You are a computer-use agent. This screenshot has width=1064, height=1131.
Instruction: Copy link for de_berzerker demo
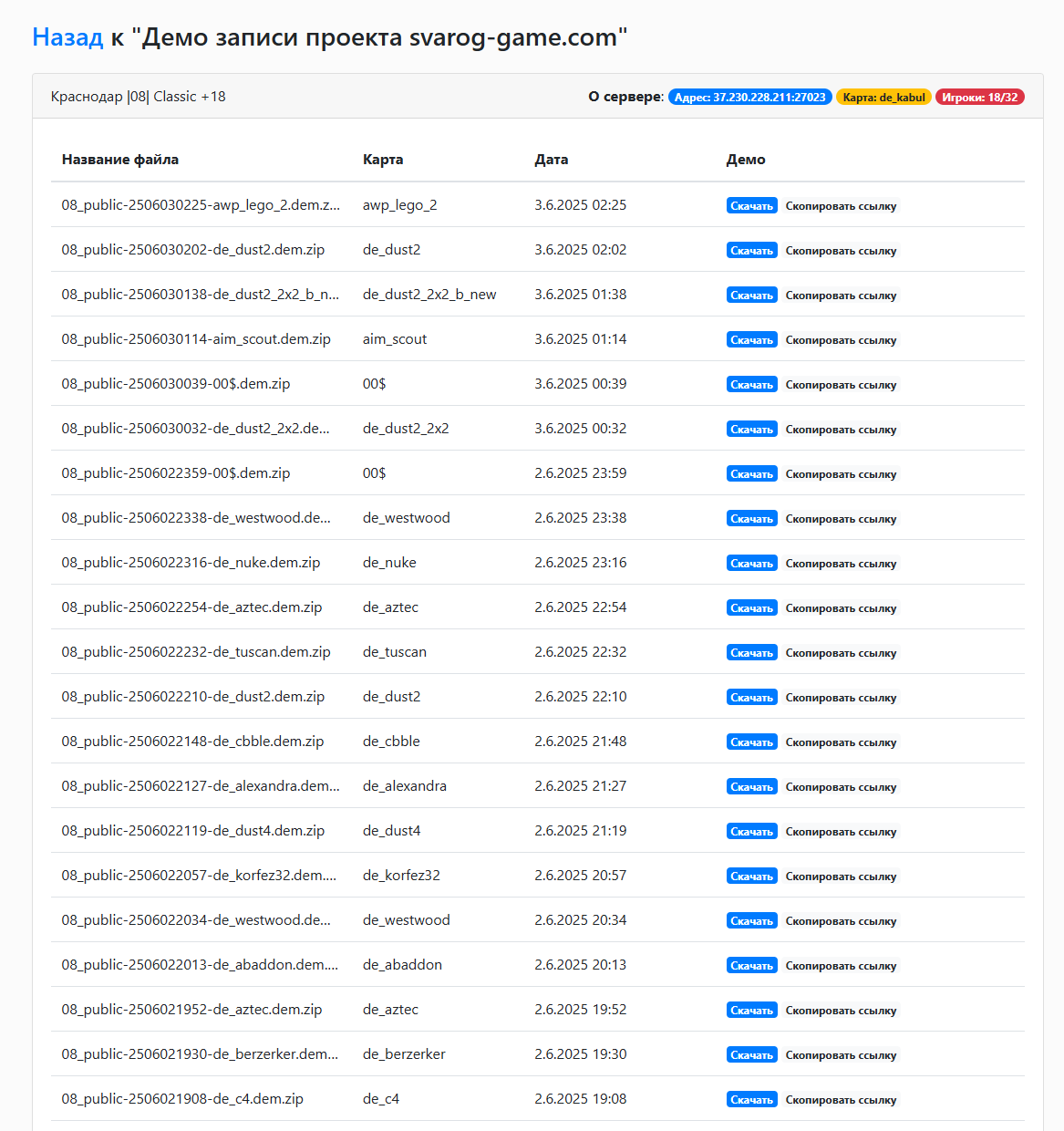[x=842, y=1054]
